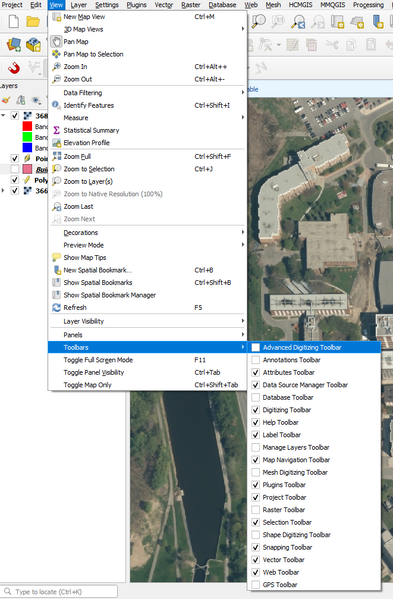Click the Zoom Last icon
The height and width of the screenshot is (599, 393).
pos(56,207)
